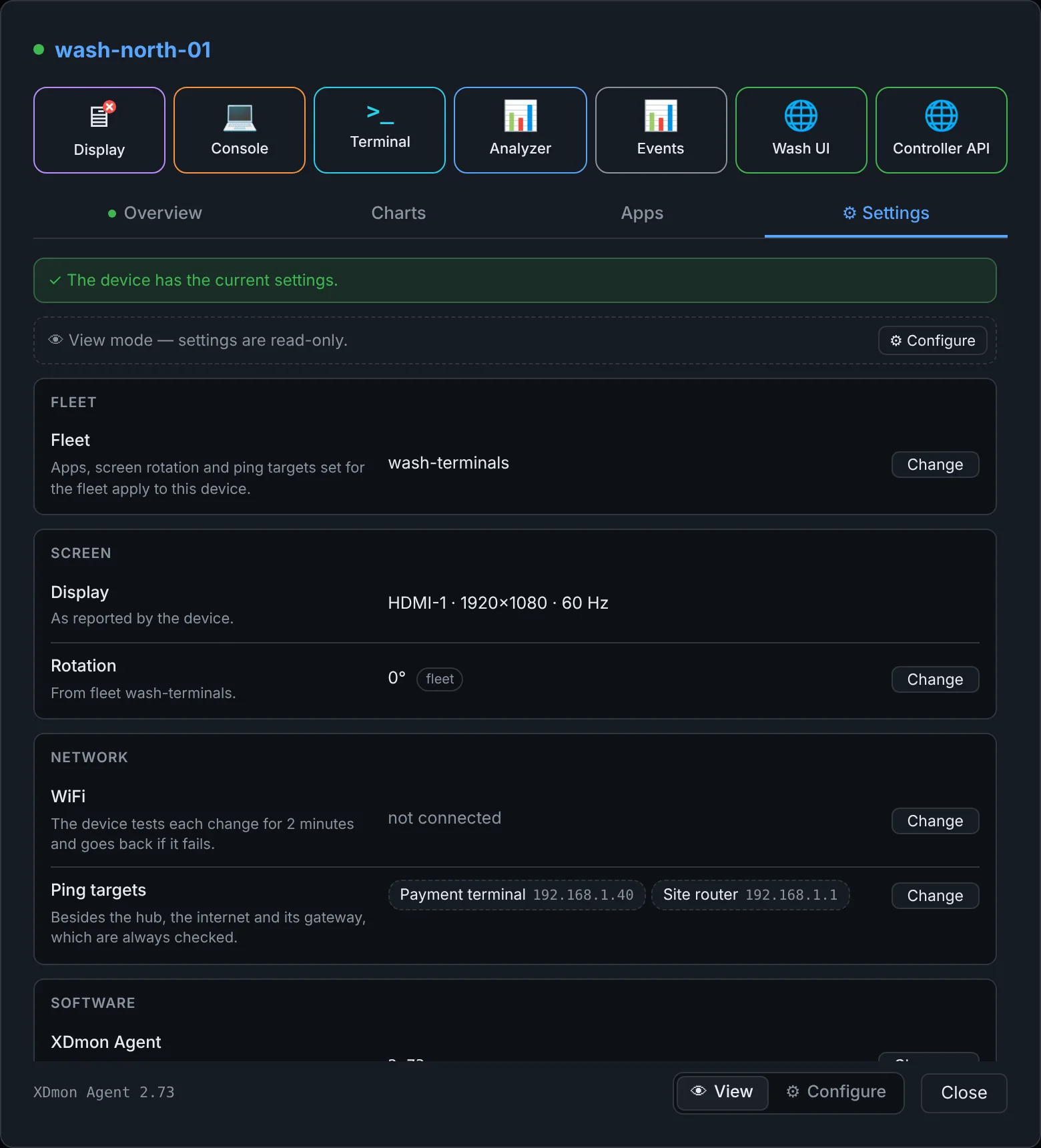Switch to the Apps tab
The image size is (1041, 1148).
pos(642,213)
